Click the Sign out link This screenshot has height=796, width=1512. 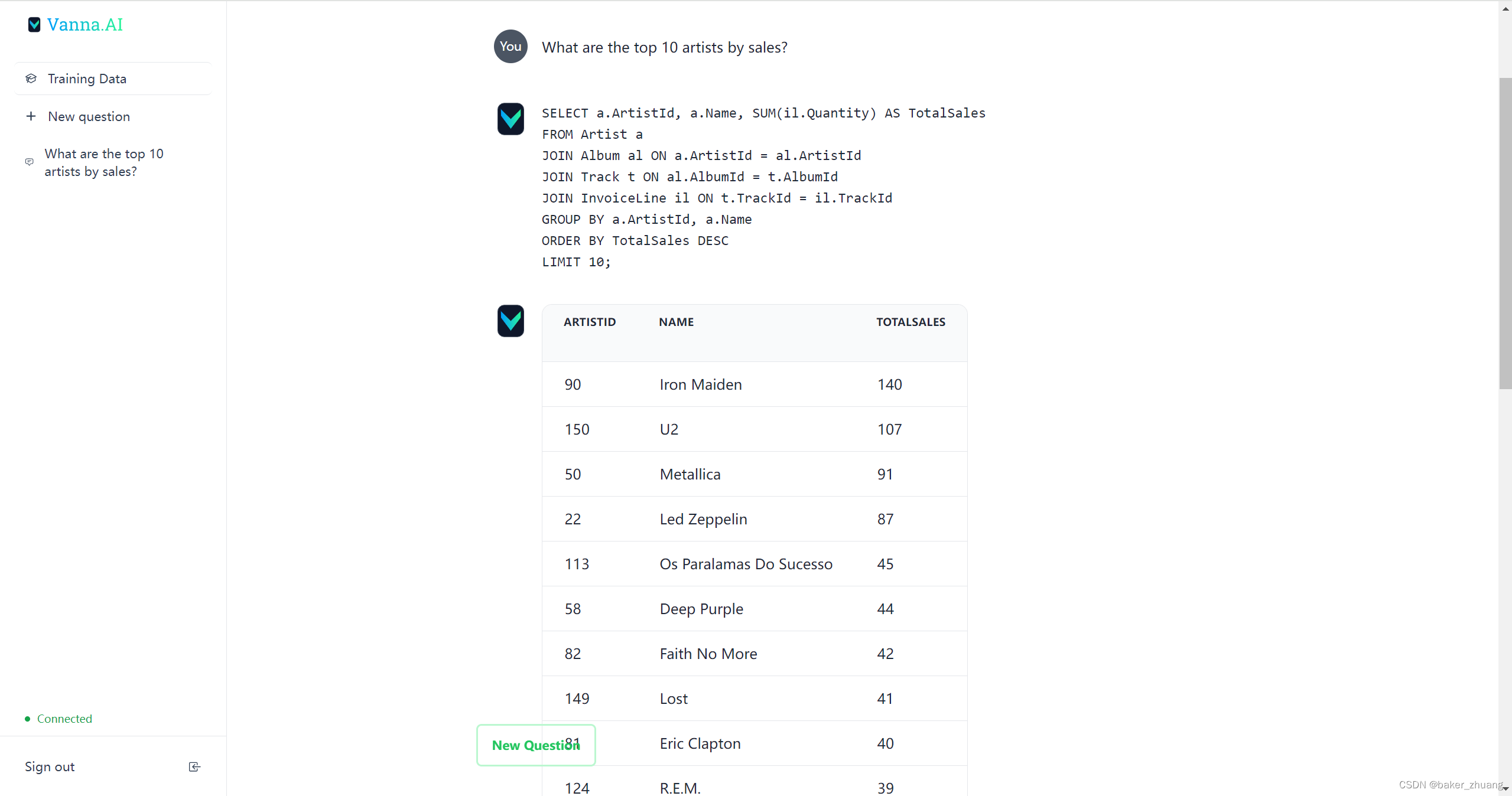click(50, 766)
